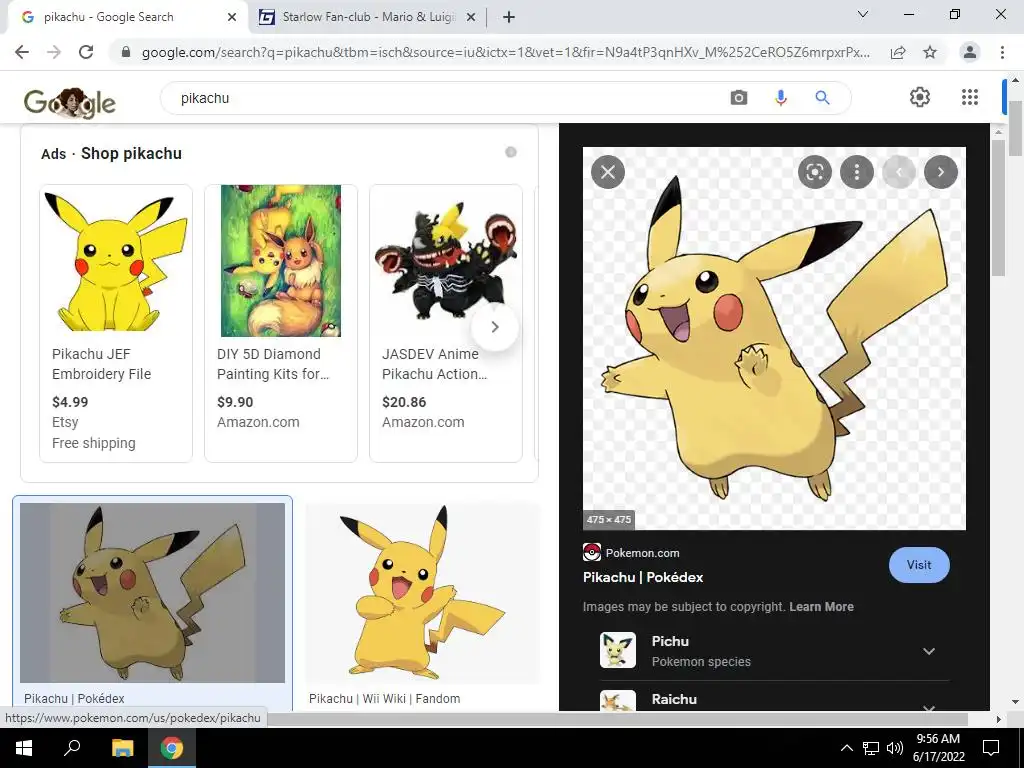Screen dimensions: 1024x768
Task: Click the Pokemon.com pokeball favicon
Action: 592,552
